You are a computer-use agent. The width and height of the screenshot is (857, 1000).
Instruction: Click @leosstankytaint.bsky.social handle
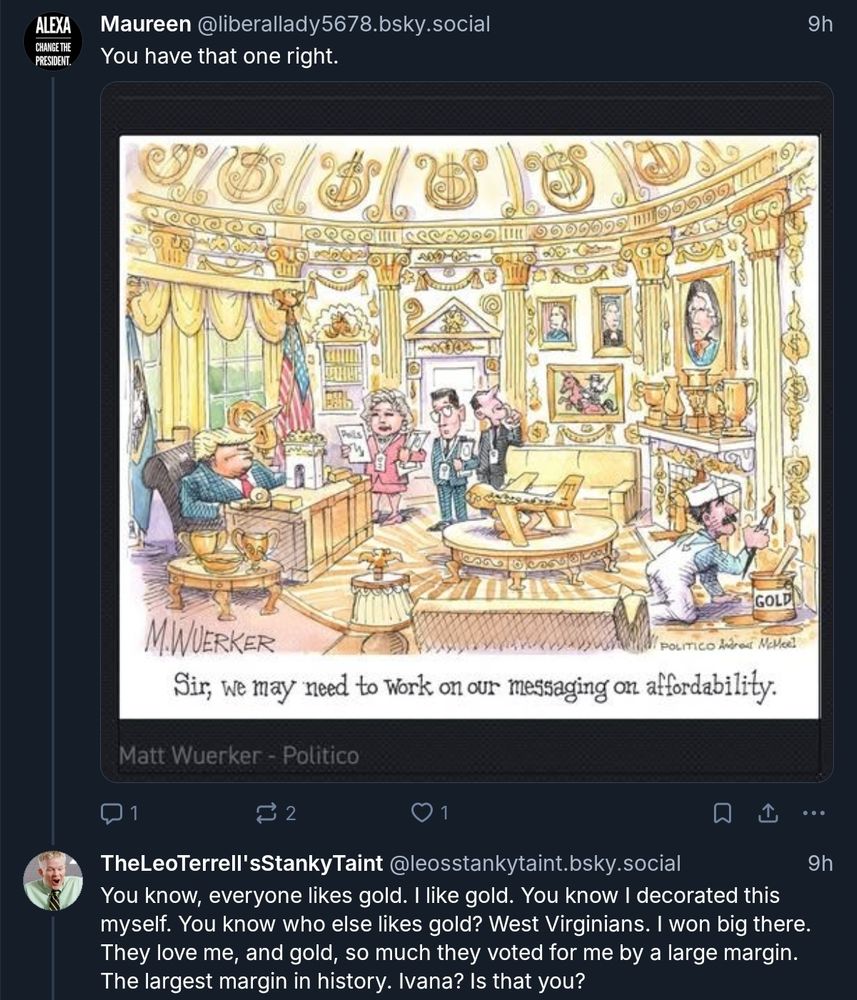tap(534, 863)
